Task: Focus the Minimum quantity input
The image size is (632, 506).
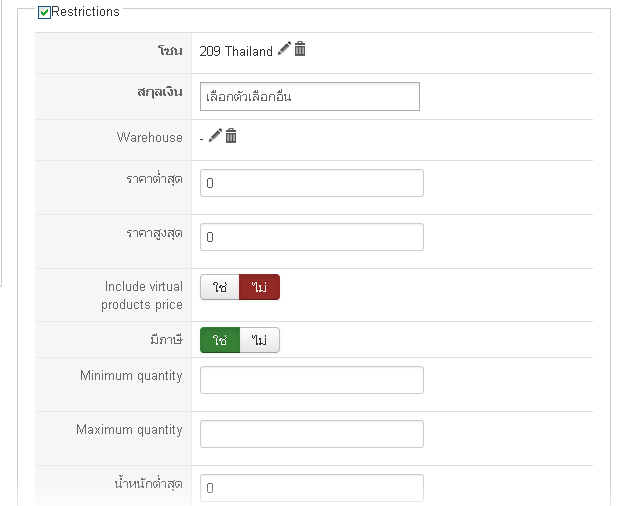Action: [311, 380]
